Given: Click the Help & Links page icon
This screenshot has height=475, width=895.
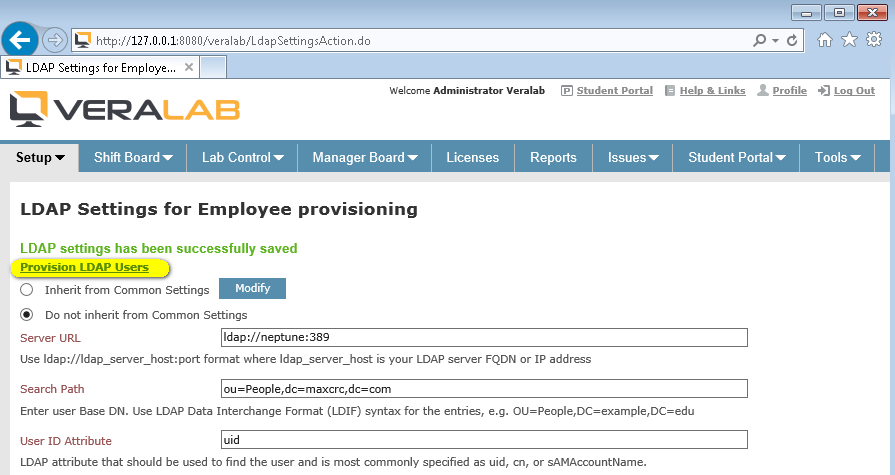Looking at the screenshot, I should [670, 91].
